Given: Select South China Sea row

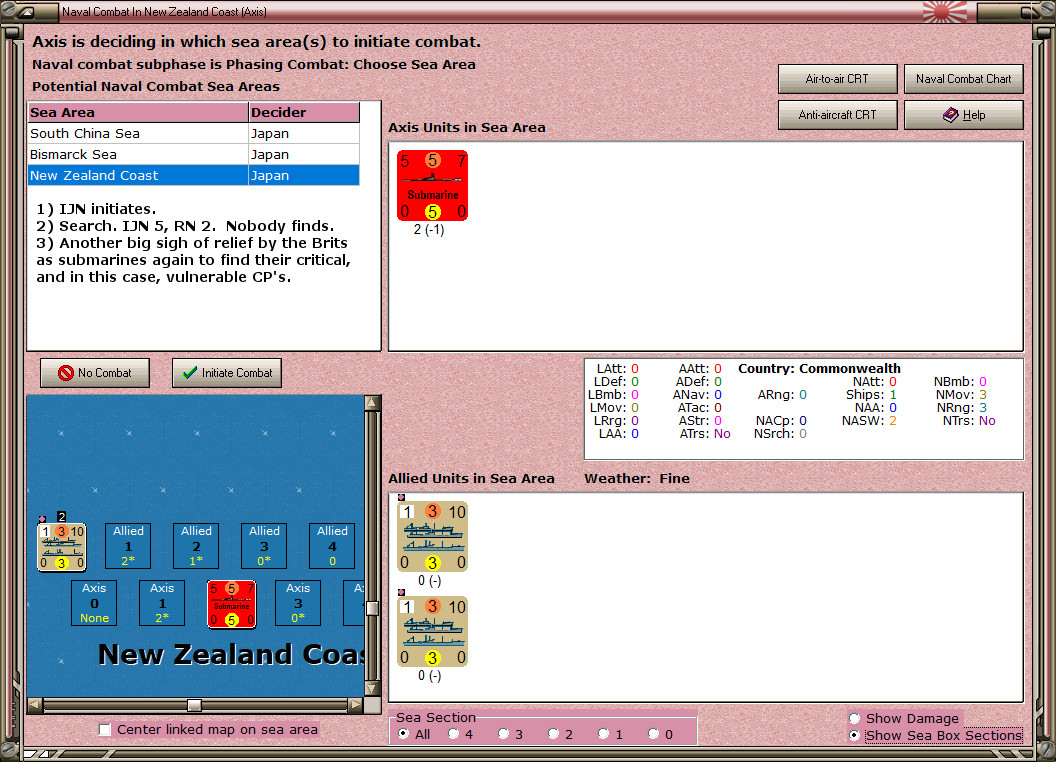Looking at the screenshot, I should click(x=193, y=133).
